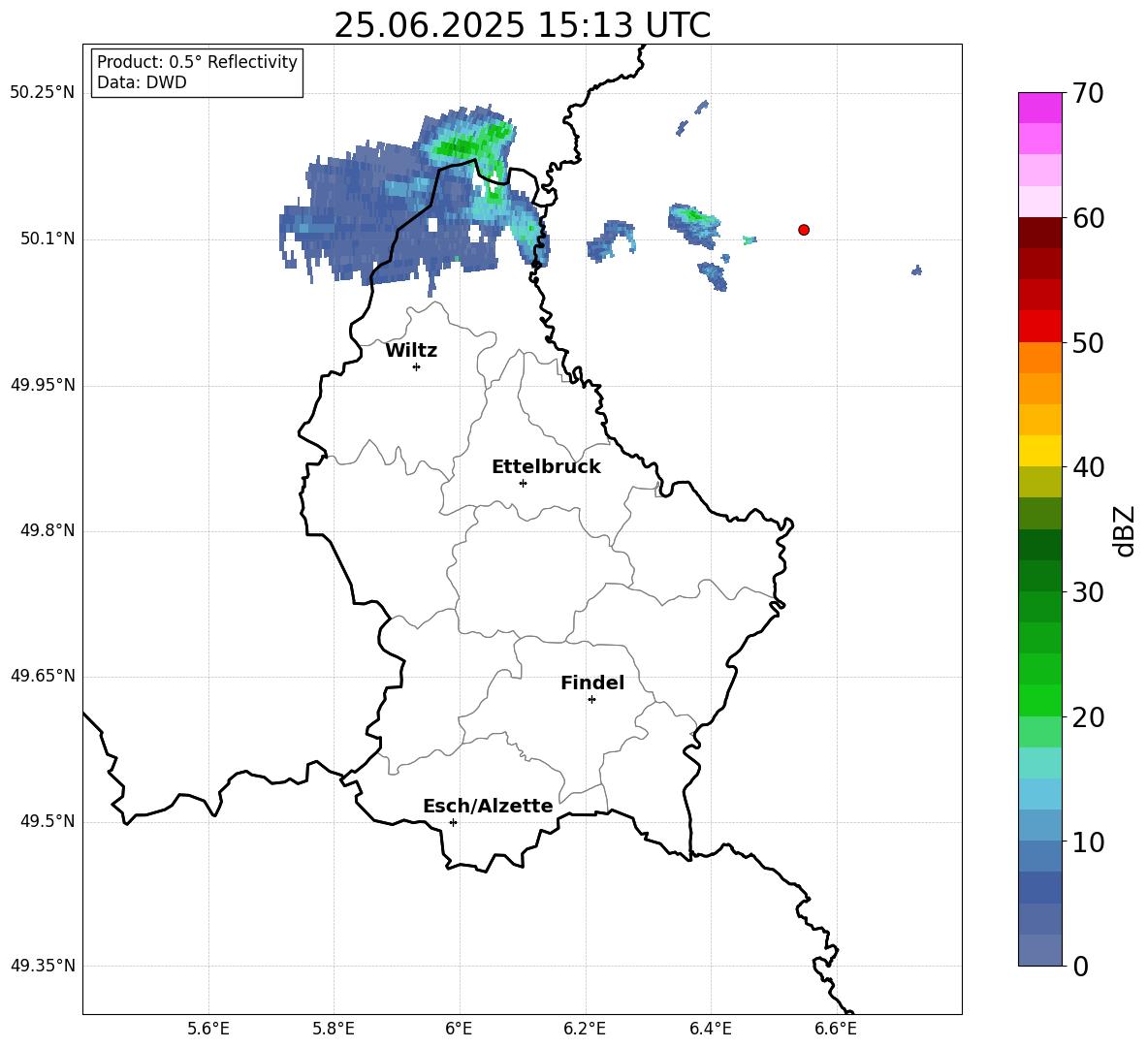
Task: Click the Data: DWD text
Action: tap(142, 82)
